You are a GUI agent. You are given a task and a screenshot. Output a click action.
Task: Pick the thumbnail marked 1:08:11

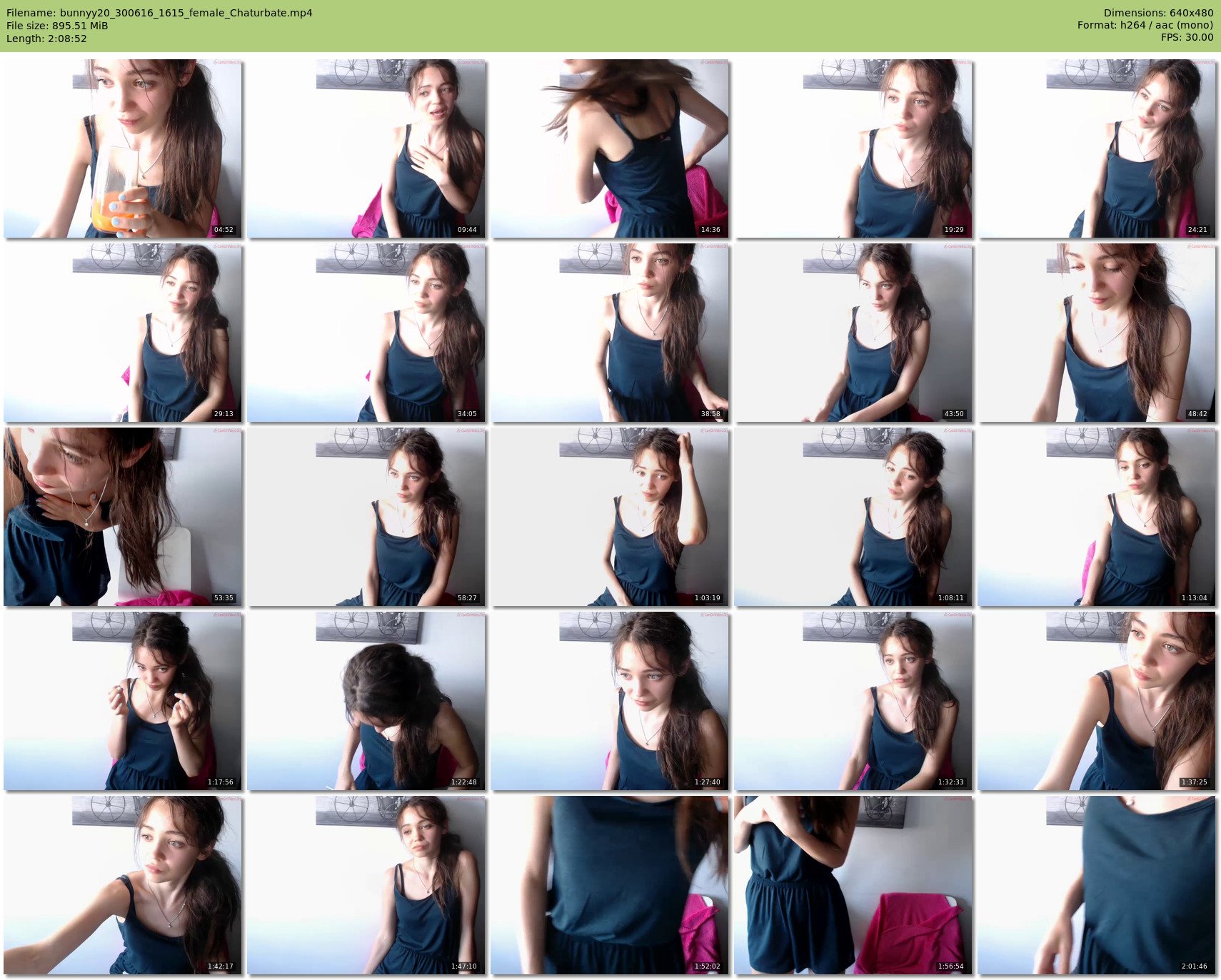853,517
